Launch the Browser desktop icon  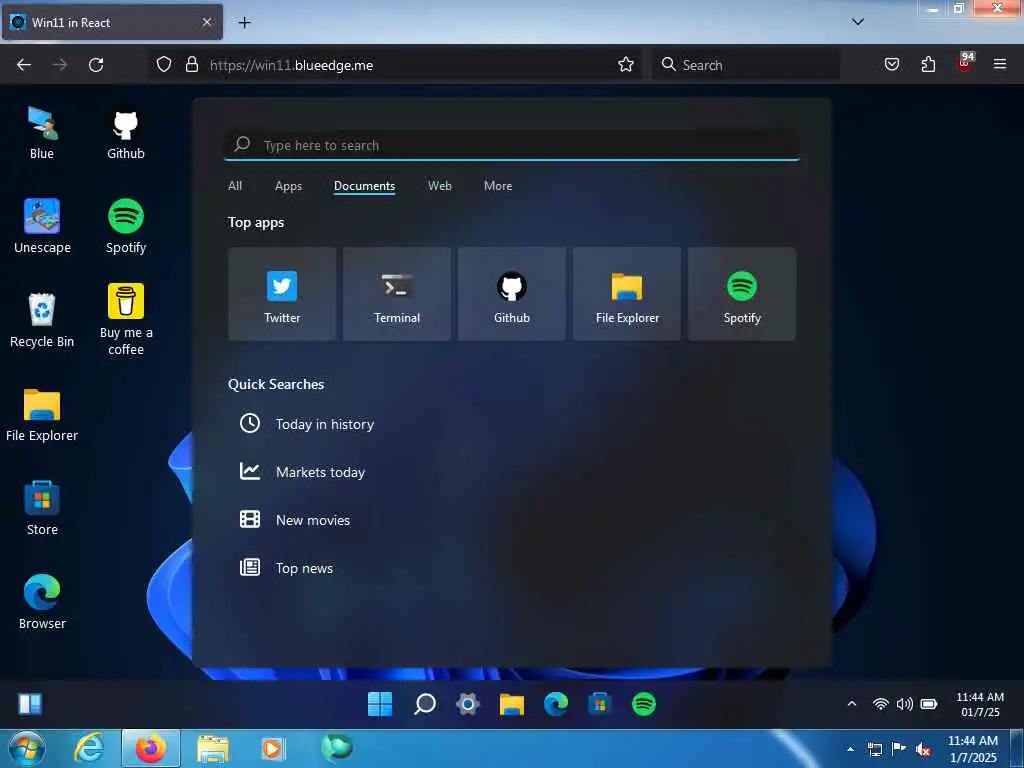42,603
